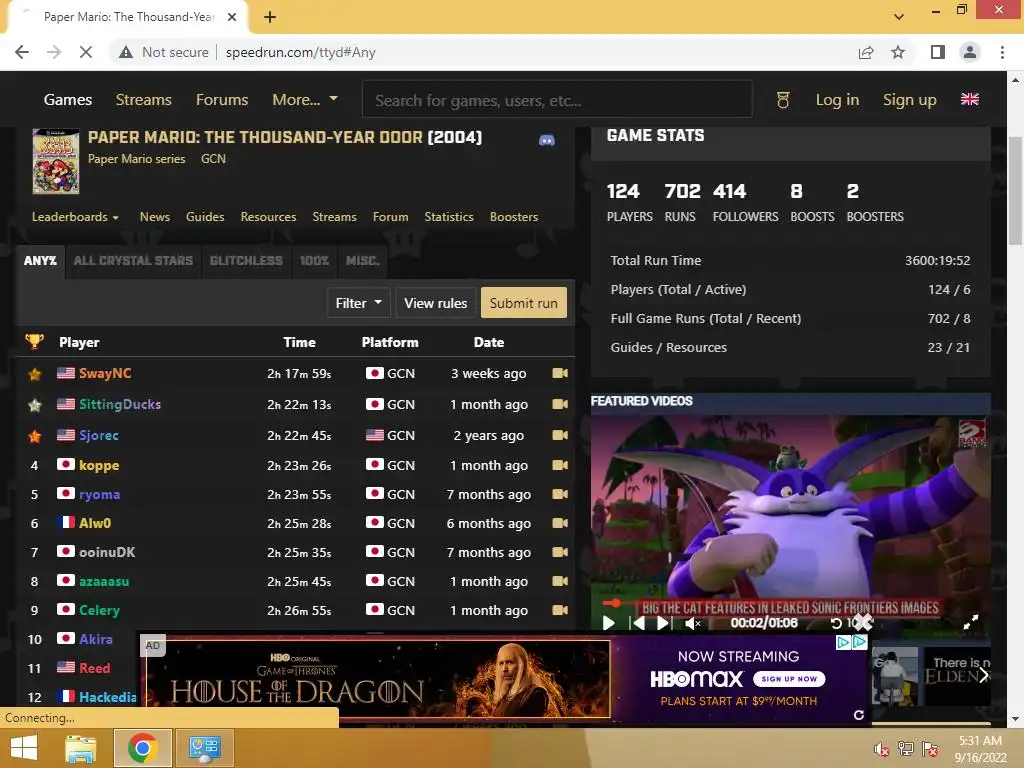
Task: Open the Discord server icon link
Action: pyautogui.click(x=547, y=140)
